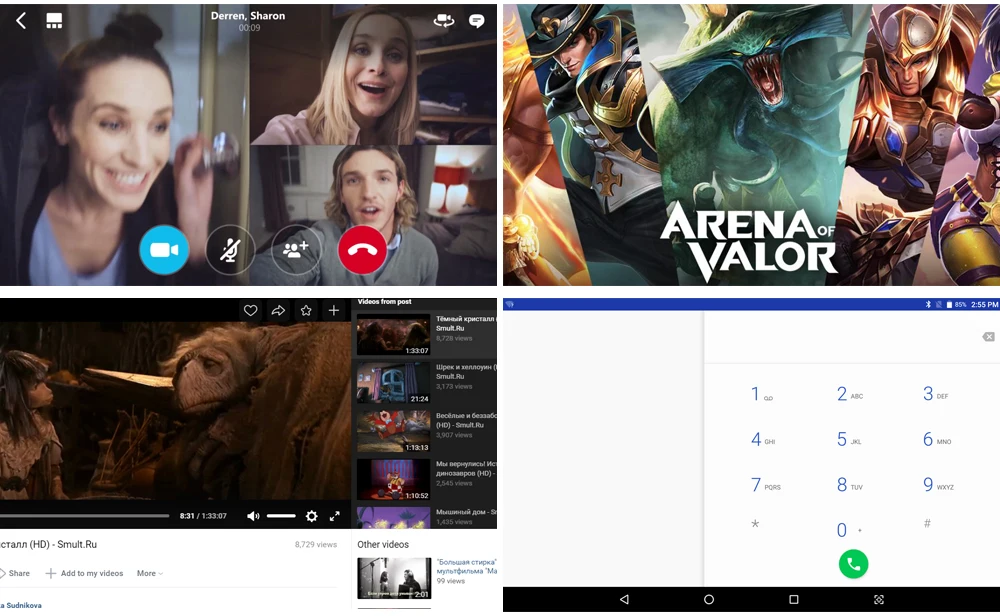Toggle the microphone mute button
Screen dimensions: 1000x616
pyautogui.click(x=230, y=250)
